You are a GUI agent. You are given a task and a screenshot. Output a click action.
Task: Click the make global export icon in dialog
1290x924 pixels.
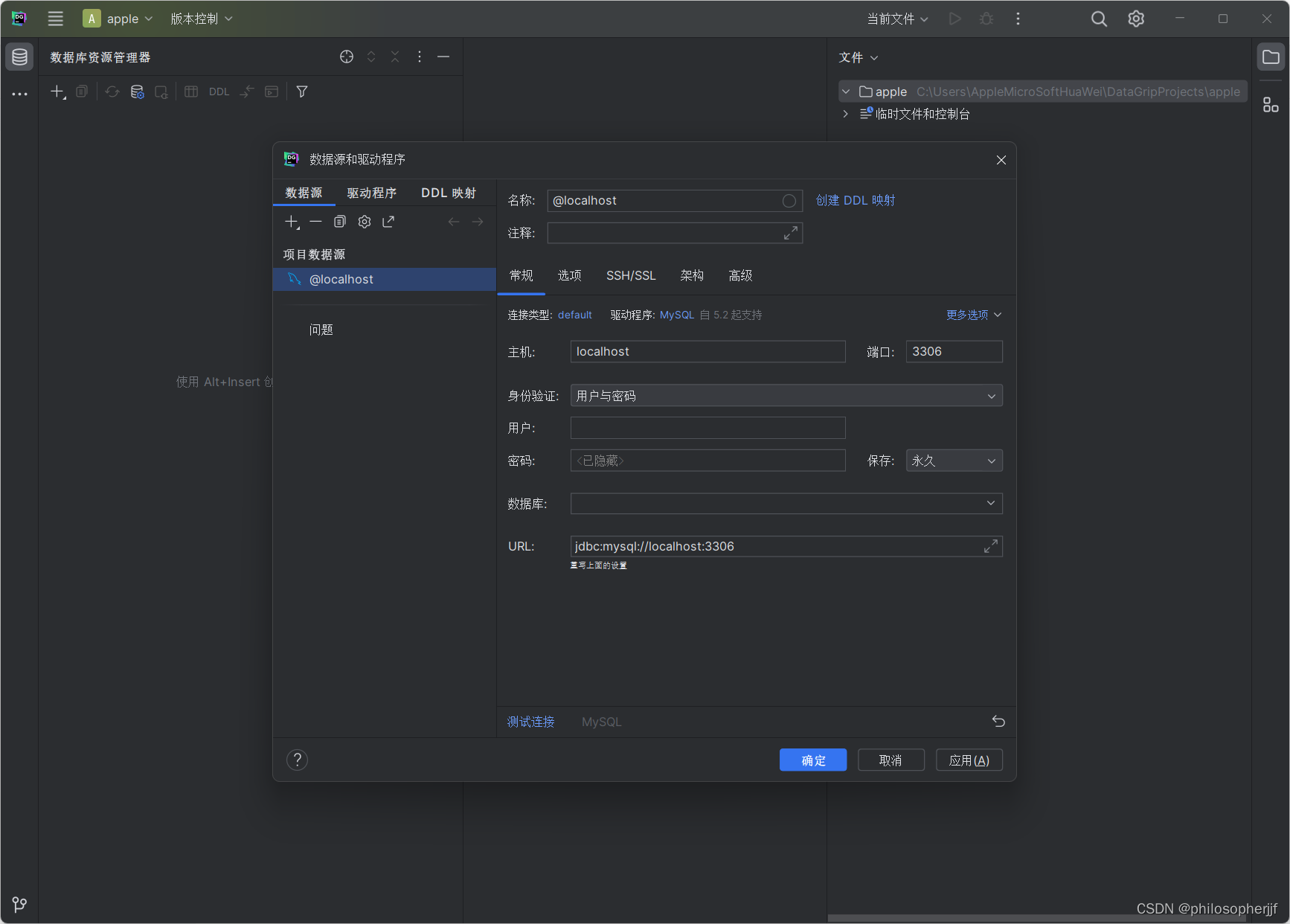[x=388, y=222]
